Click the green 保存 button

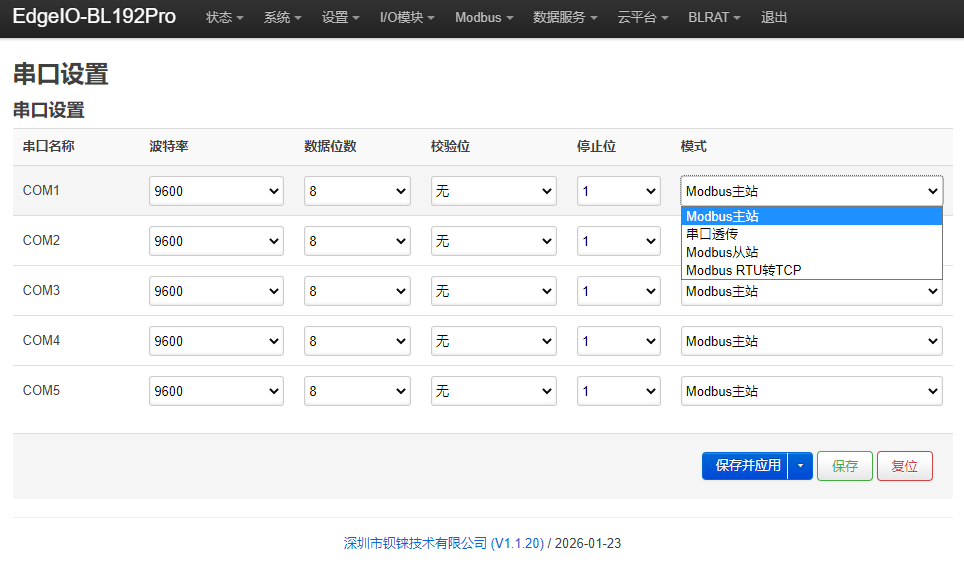click(845, 466)
